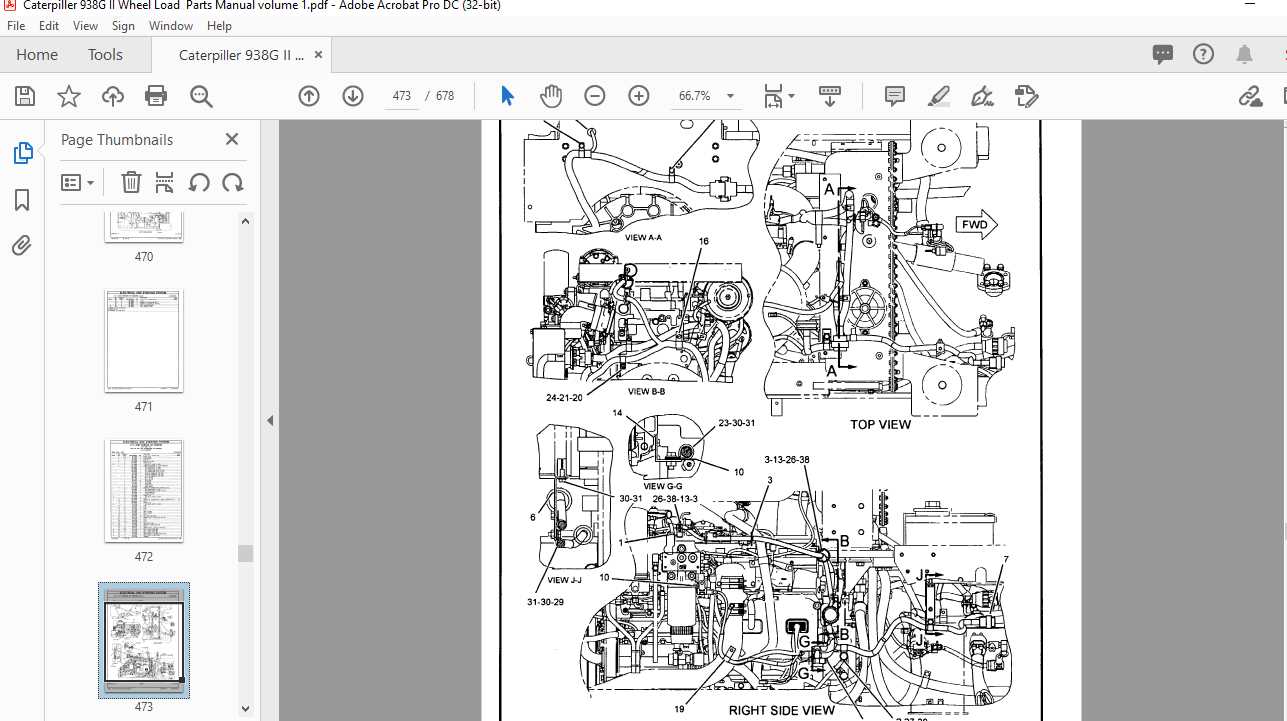
Task: Open the File menu
Action: pos(16,26)
